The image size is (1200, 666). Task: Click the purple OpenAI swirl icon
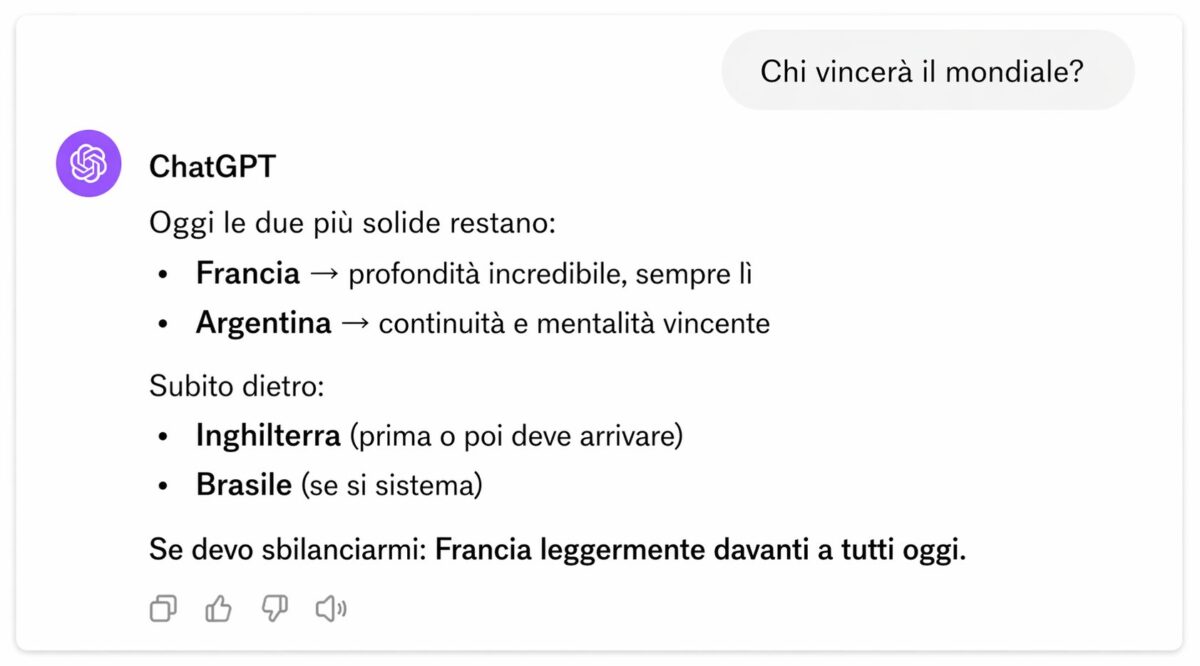coord(88,165)
